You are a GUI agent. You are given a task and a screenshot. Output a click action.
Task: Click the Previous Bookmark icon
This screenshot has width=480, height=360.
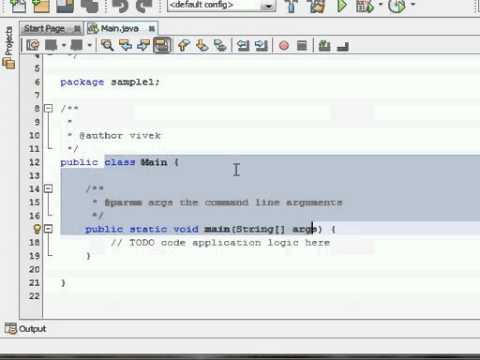(184, 45)
